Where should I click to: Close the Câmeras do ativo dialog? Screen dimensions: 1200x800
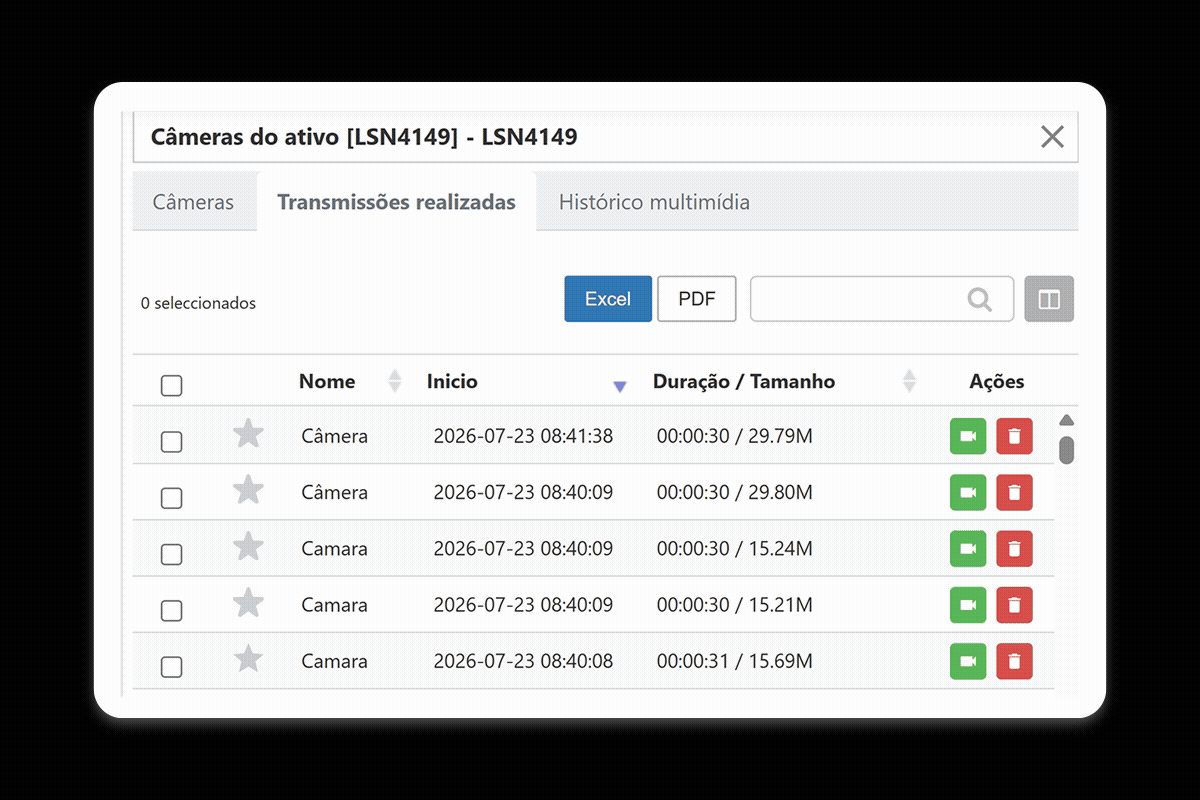tap(1052, 137)
